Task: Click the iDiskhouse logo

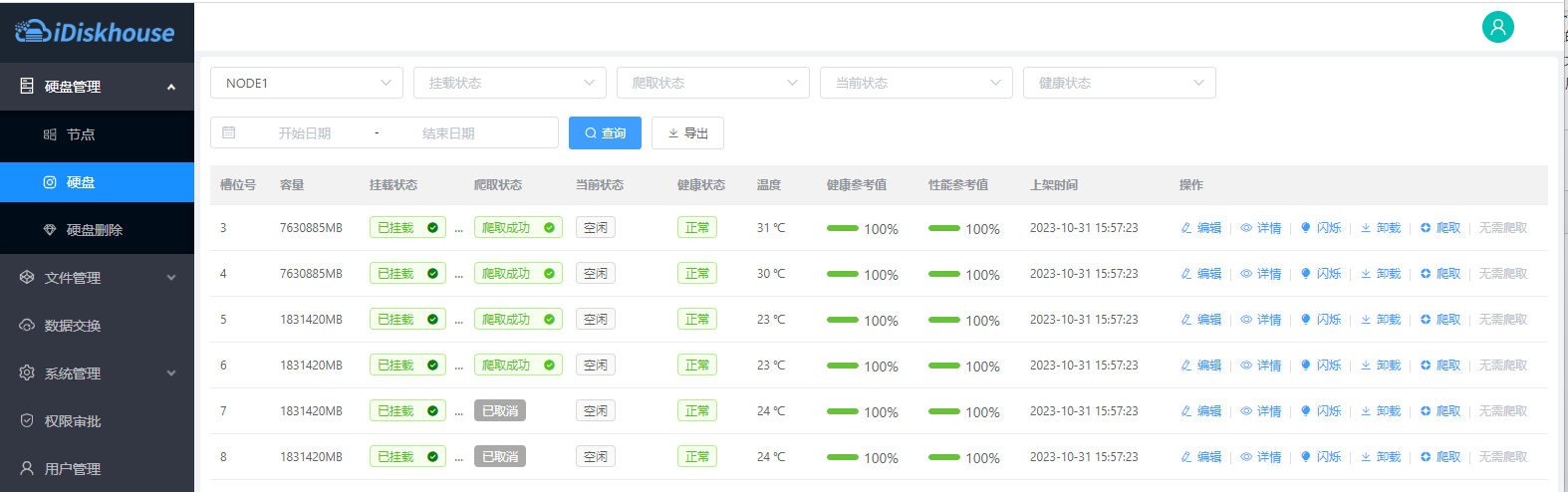Action: click(x=96, y=32)
